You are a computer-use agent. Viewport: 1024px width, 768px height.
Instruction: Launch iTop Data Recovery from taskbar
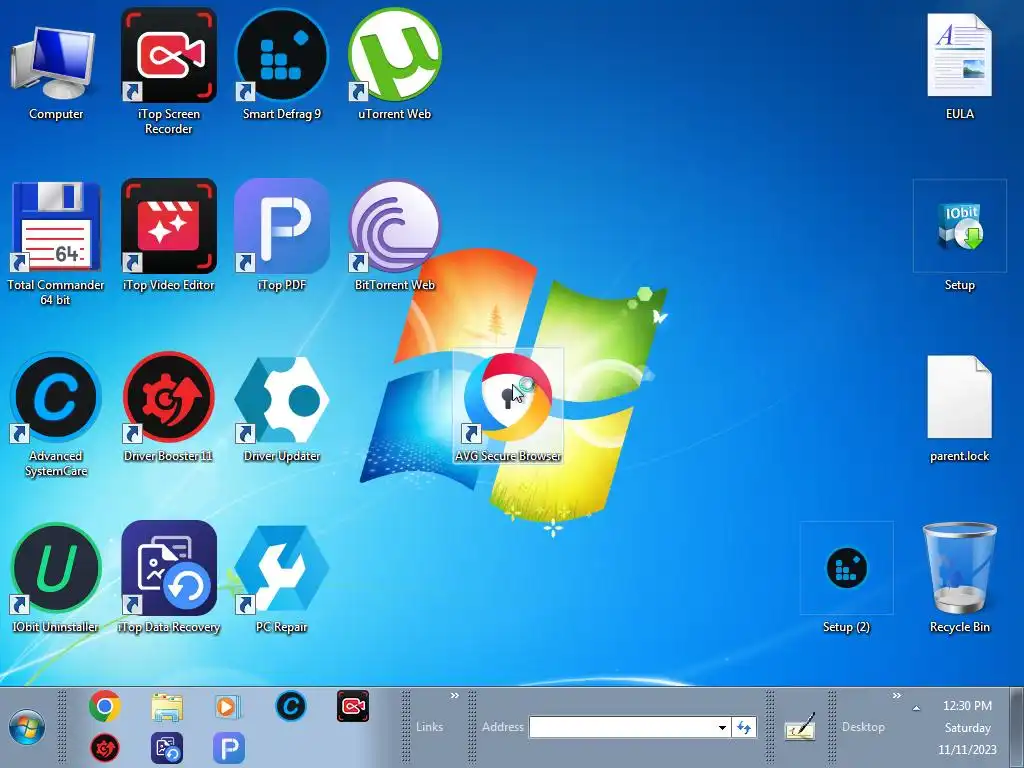pyautogui.click(x=167, y=748)
